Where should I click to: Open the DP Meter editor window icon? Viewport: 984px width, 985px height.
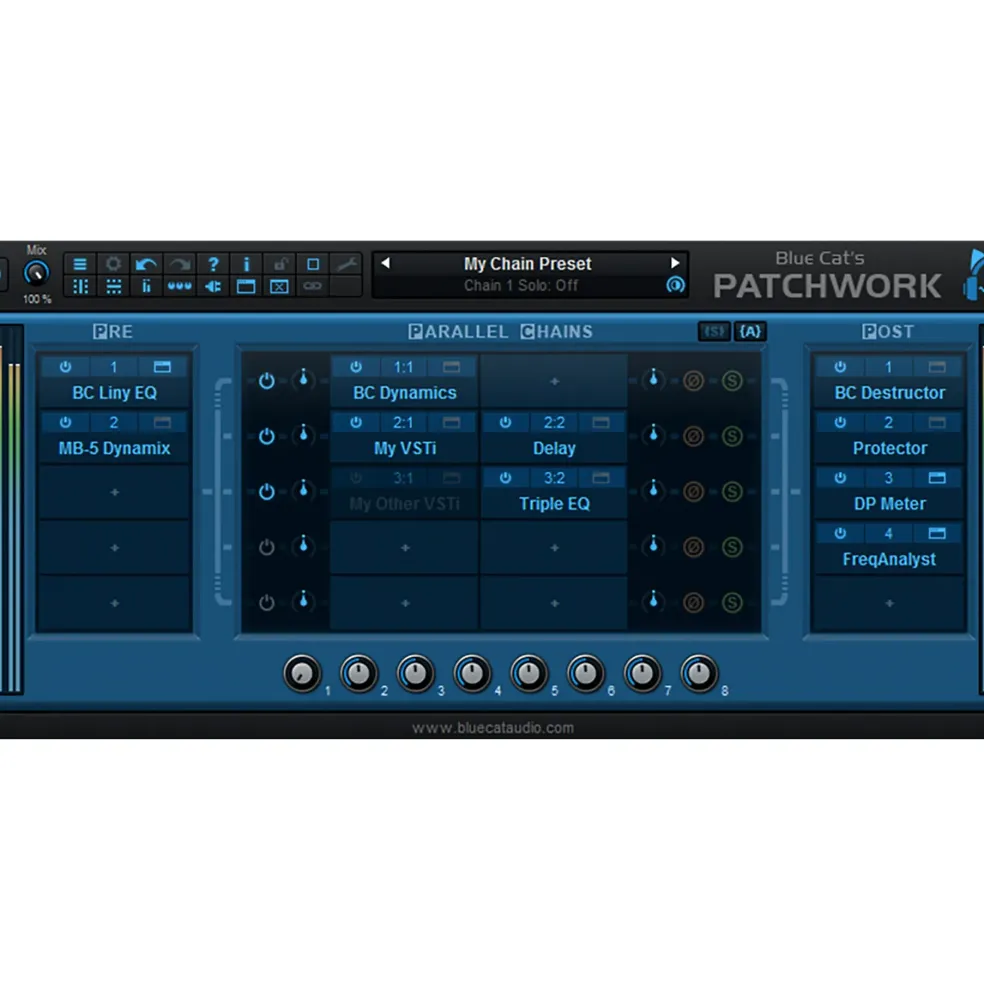(937, 478)
